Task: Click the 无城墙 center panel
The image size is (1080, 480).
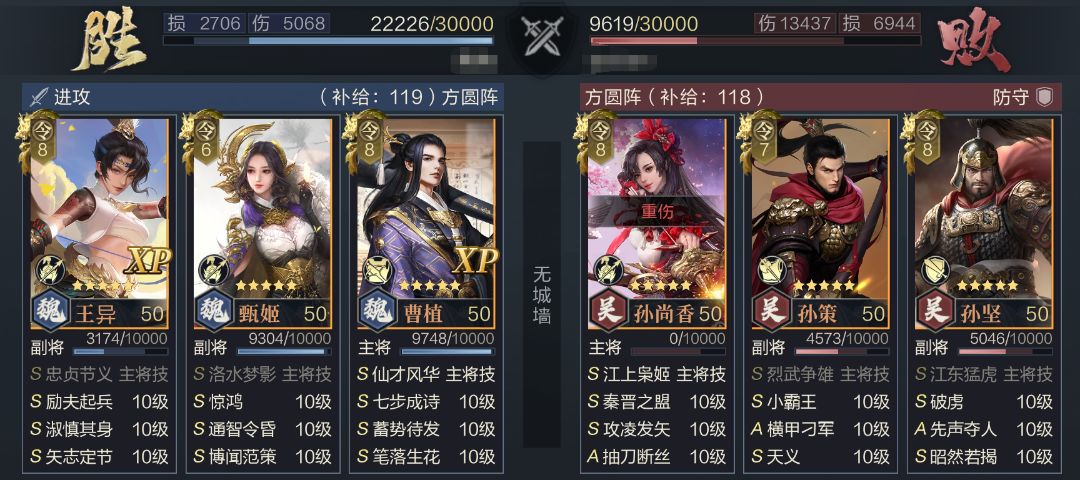Action: [541, 295]
